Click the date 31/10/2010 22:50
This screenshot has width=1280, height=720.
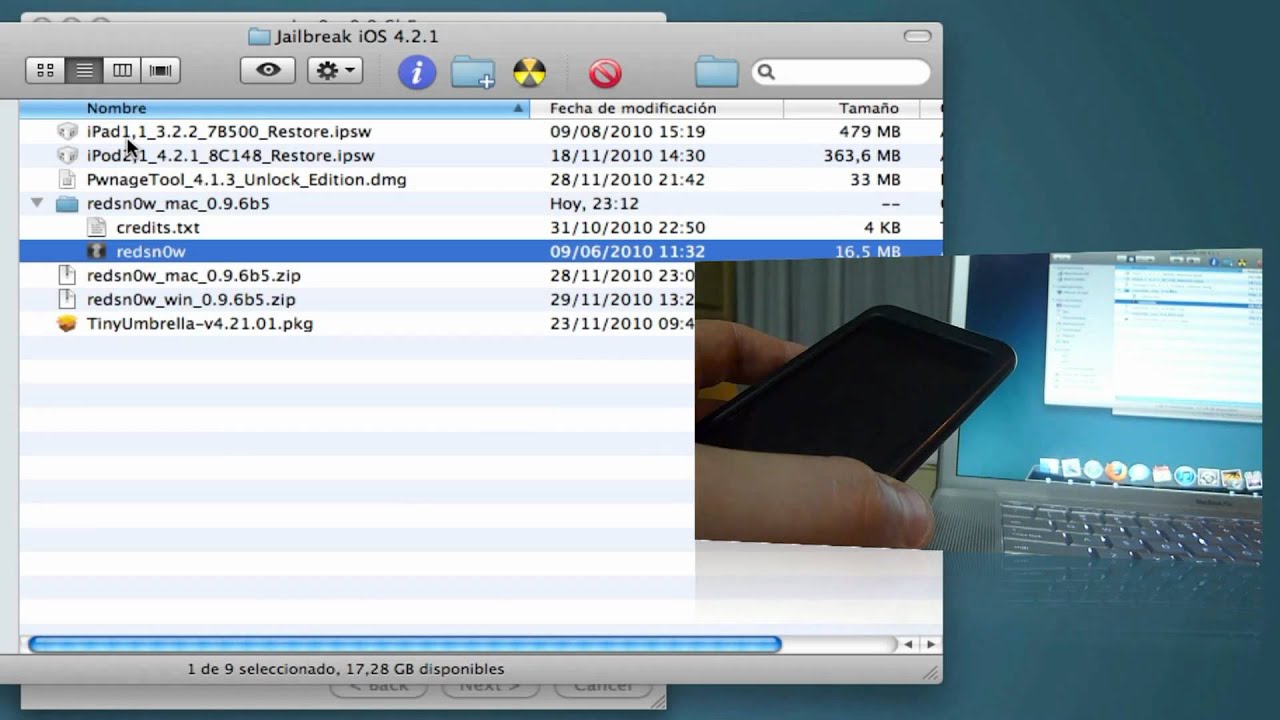coord(627,227)
